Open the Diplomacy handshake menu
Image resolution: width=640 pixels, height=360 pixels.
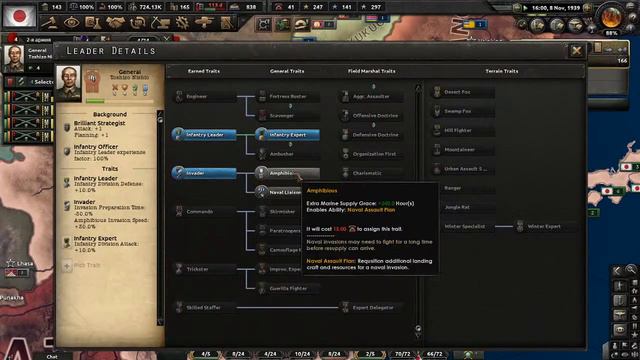116,23
